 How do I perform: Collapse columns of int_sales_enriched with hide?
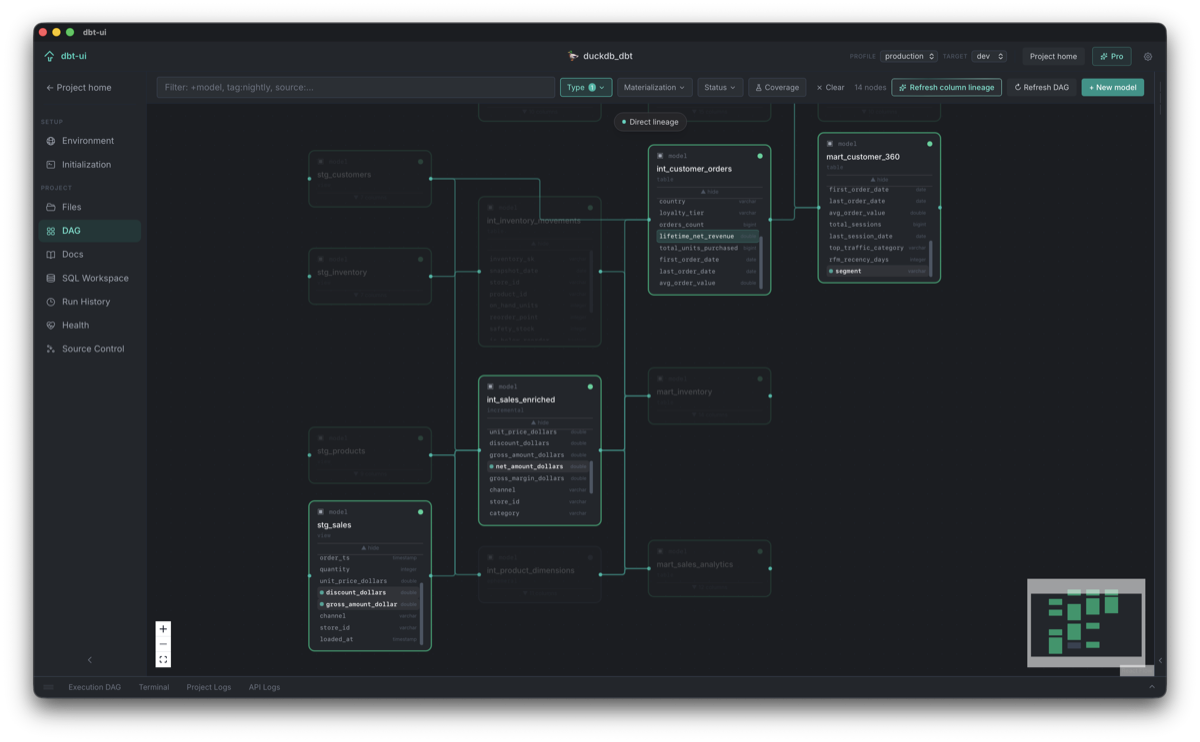tap(540, 423)
